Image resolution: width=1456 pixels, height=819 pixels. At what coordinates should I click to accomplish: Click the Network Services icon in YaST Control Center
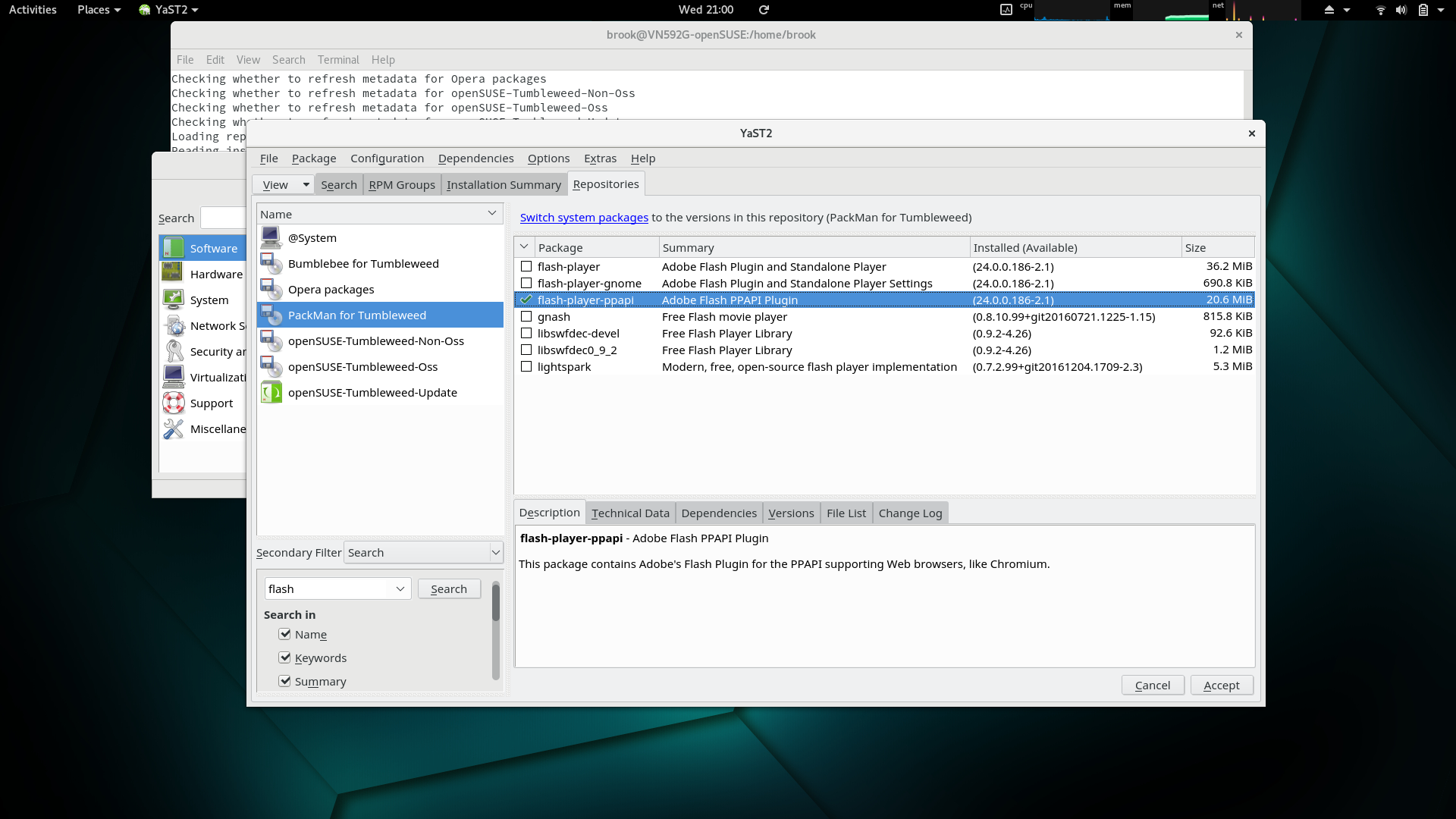pos(174,325)
